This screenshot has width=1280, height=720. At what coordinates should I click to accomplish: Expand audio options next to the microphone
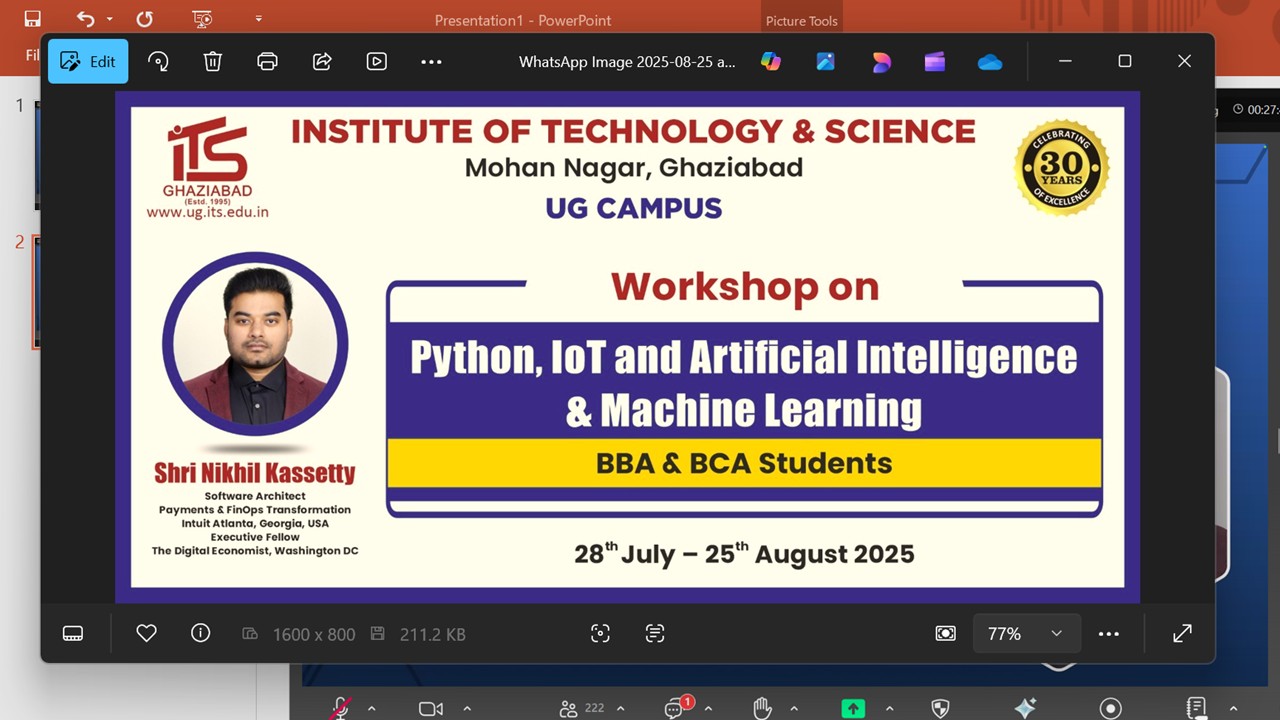pos(372,708)
